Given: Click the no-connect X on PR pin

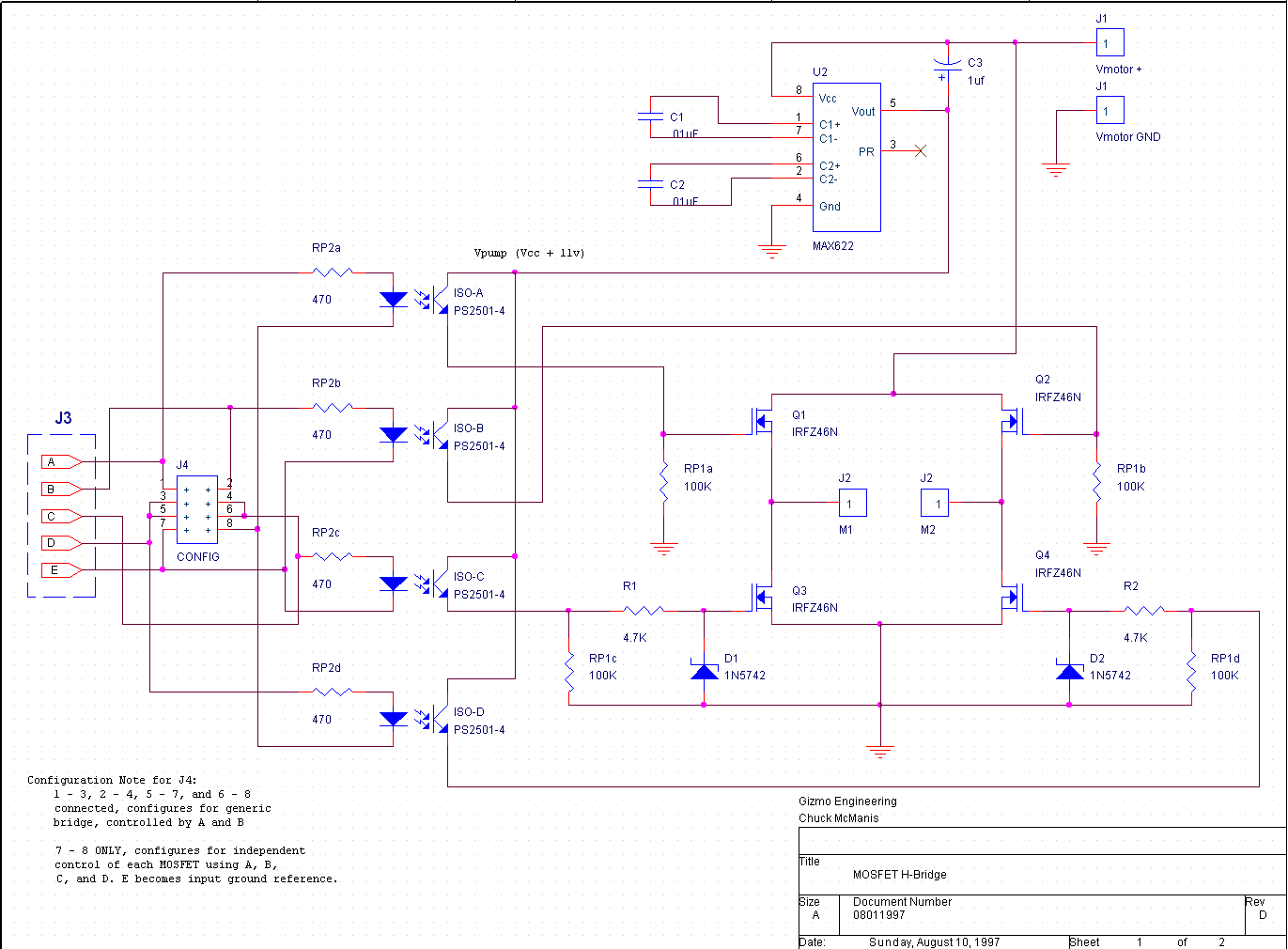Looking at the screenshot, I should coord(921,151).
